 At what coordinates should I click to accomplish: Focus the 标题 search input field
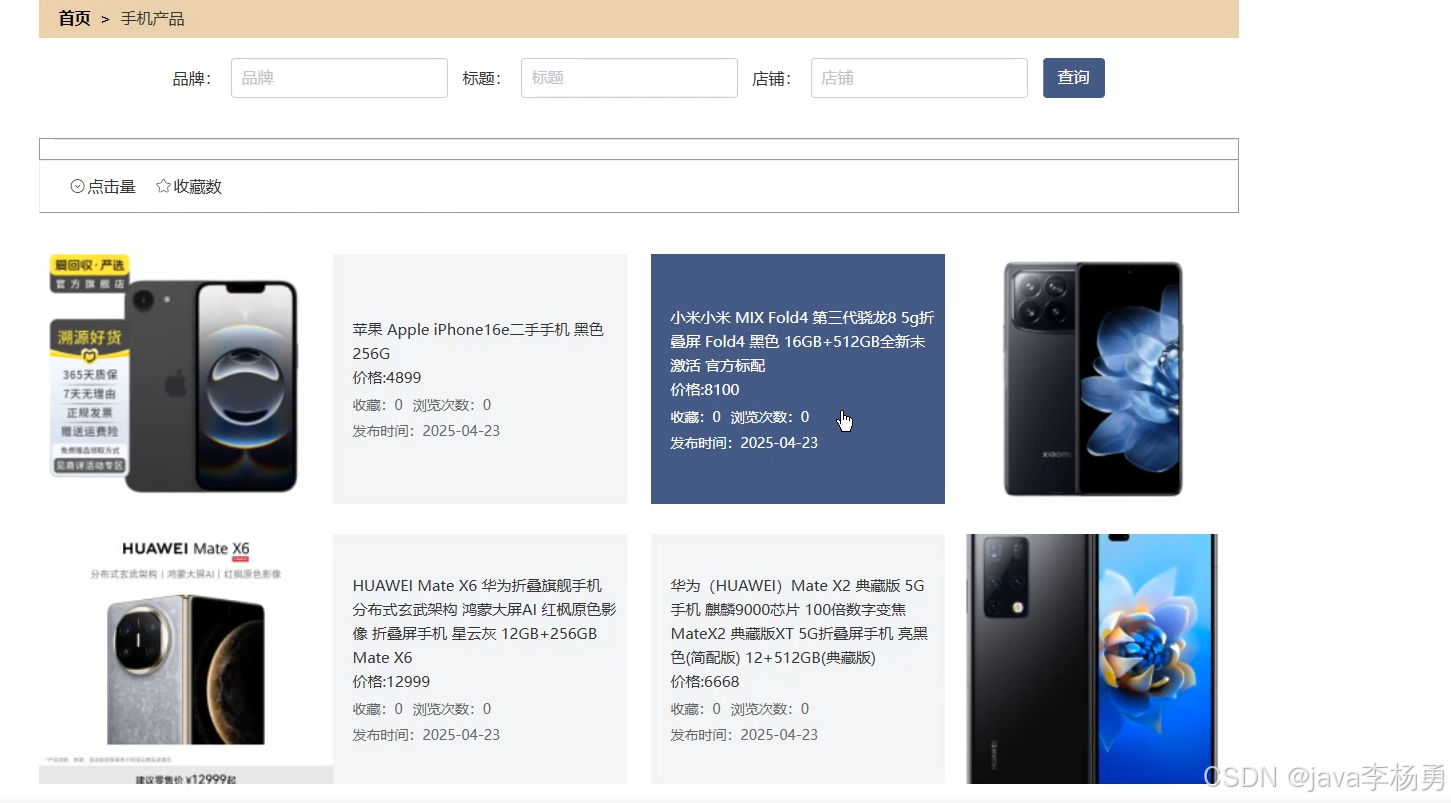click(x=629, y=78)
